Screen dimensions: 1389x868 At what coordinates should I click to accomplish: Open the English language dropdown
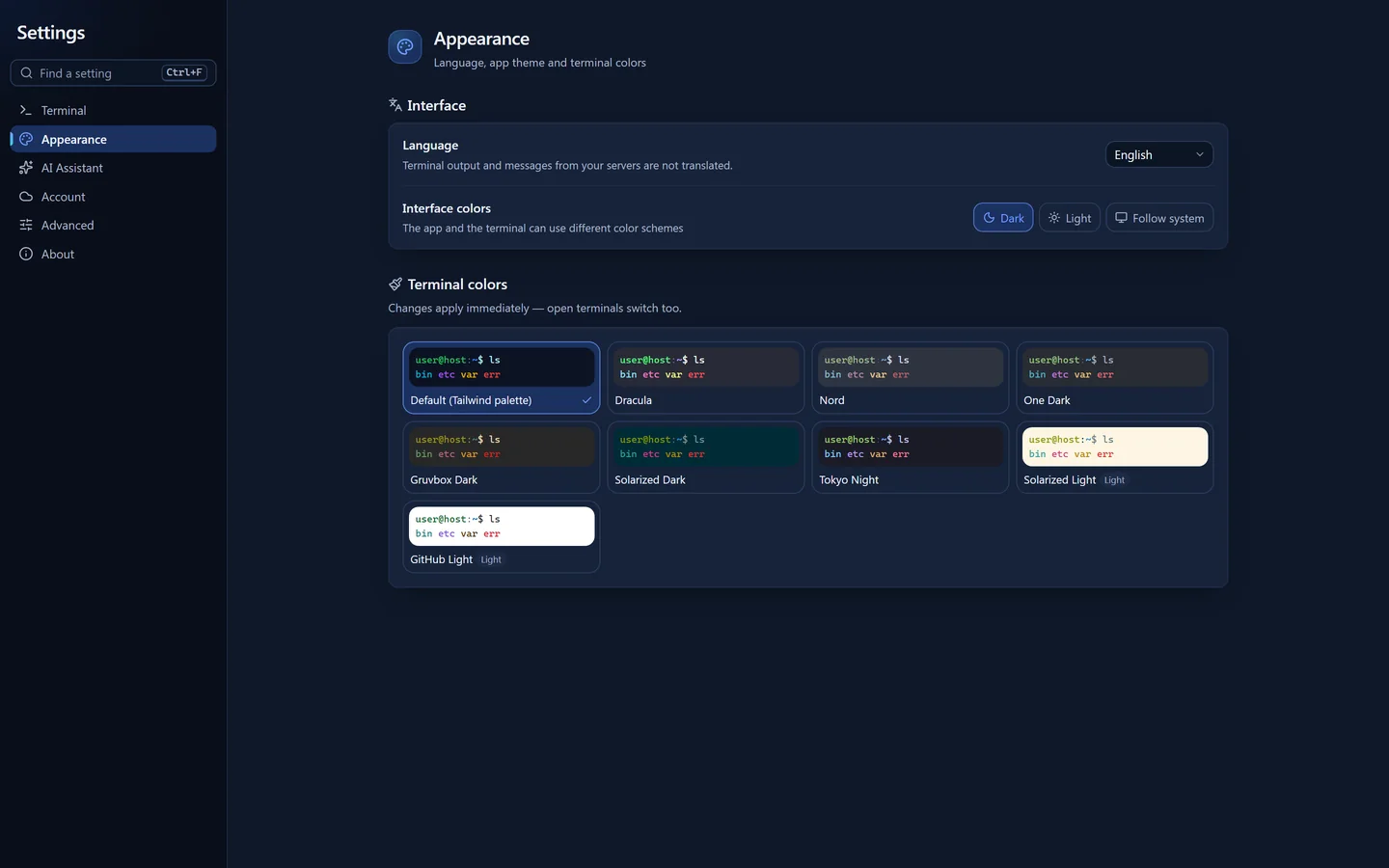[1159, 155]
